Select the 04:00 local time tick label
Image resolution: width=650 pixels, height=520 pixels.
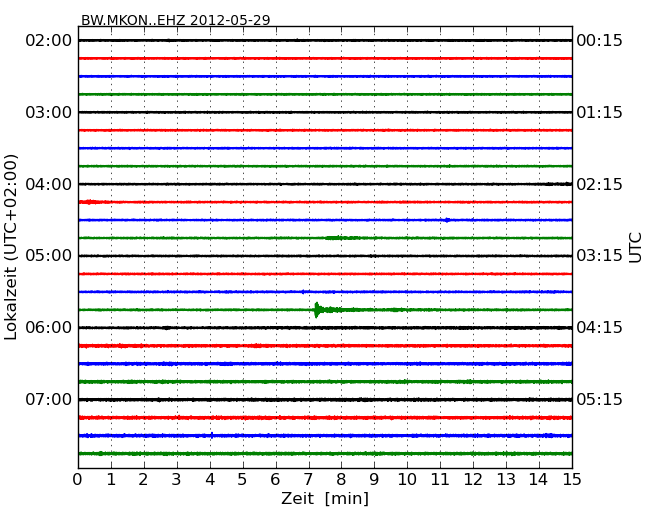click(x=49, y=184)
